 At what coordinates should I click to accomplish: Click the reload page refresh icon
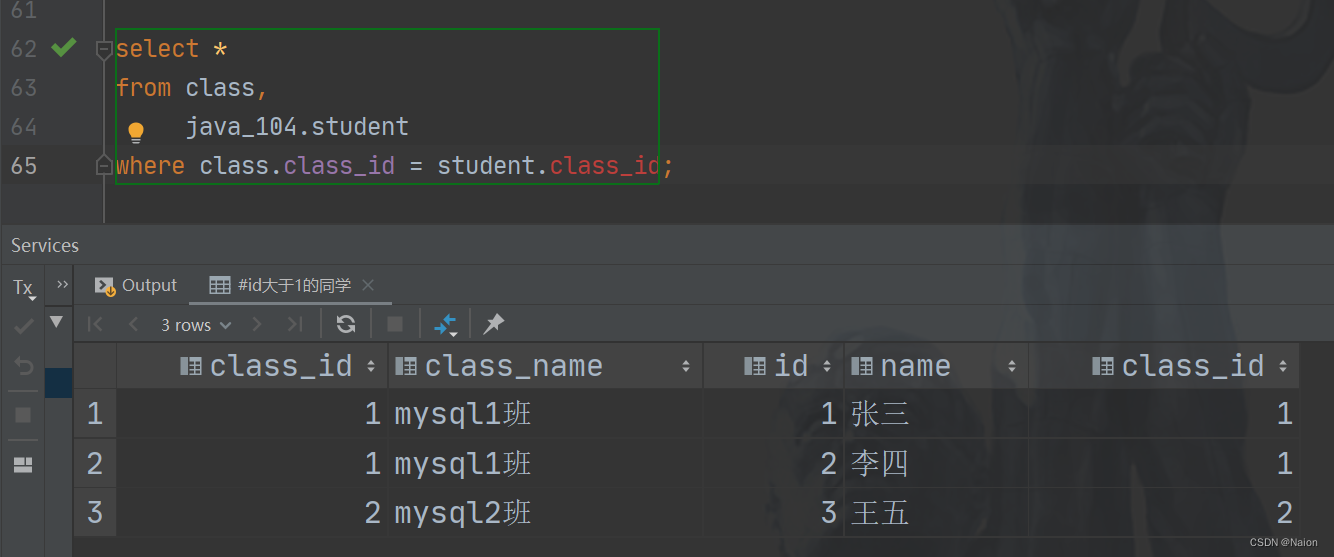[x=346, y=324]
